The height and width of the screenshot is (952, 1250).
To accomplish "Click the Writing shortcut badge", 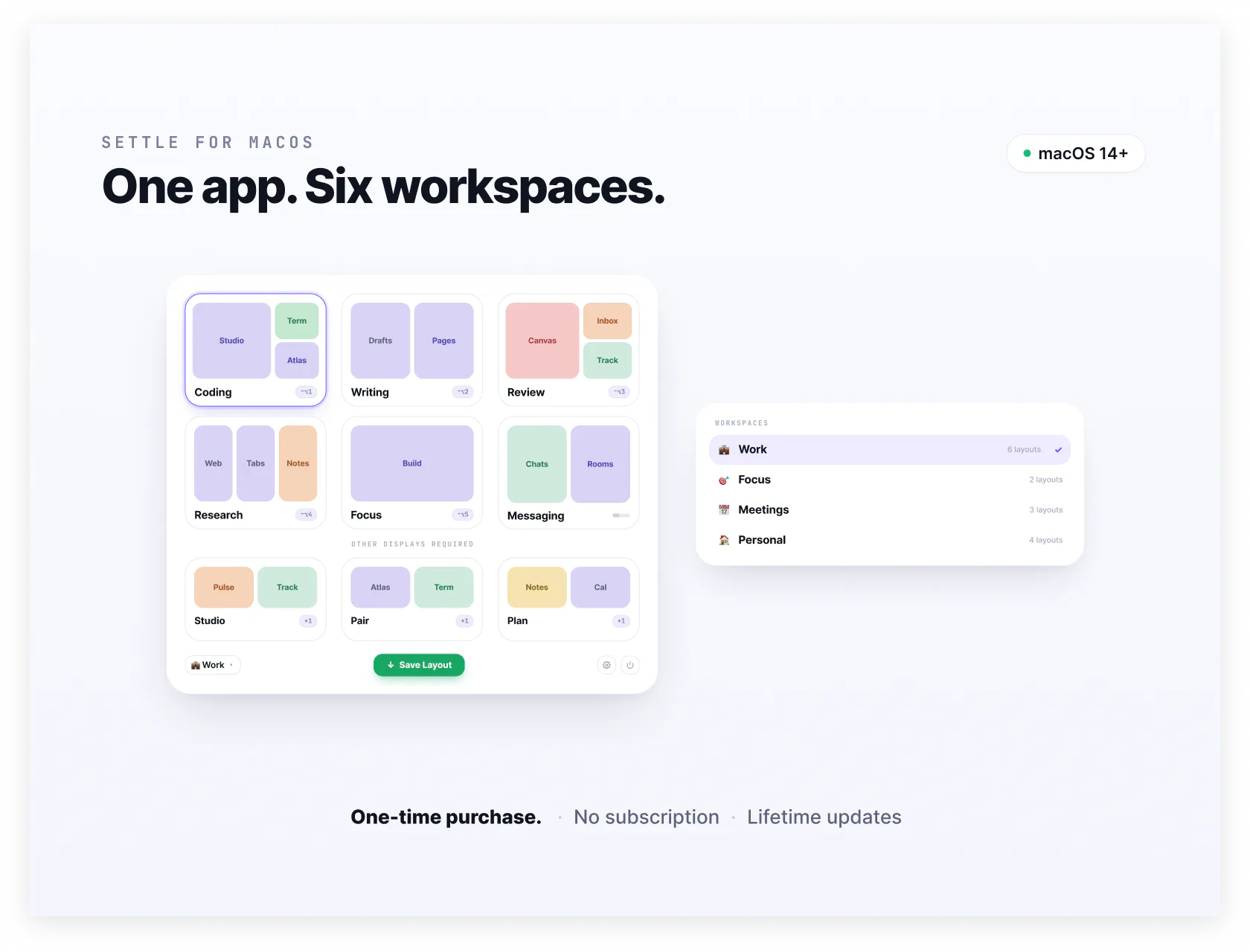I will 463,392.
